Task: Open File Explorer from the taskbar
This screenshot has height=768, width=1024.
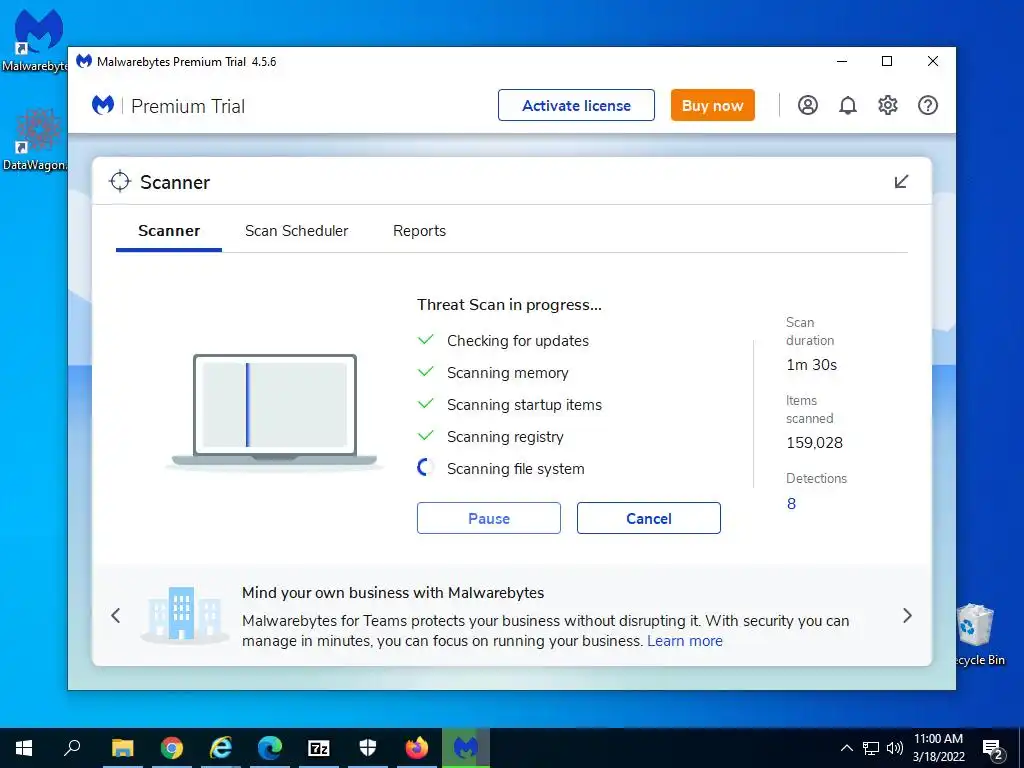Action: pos(122,748)
